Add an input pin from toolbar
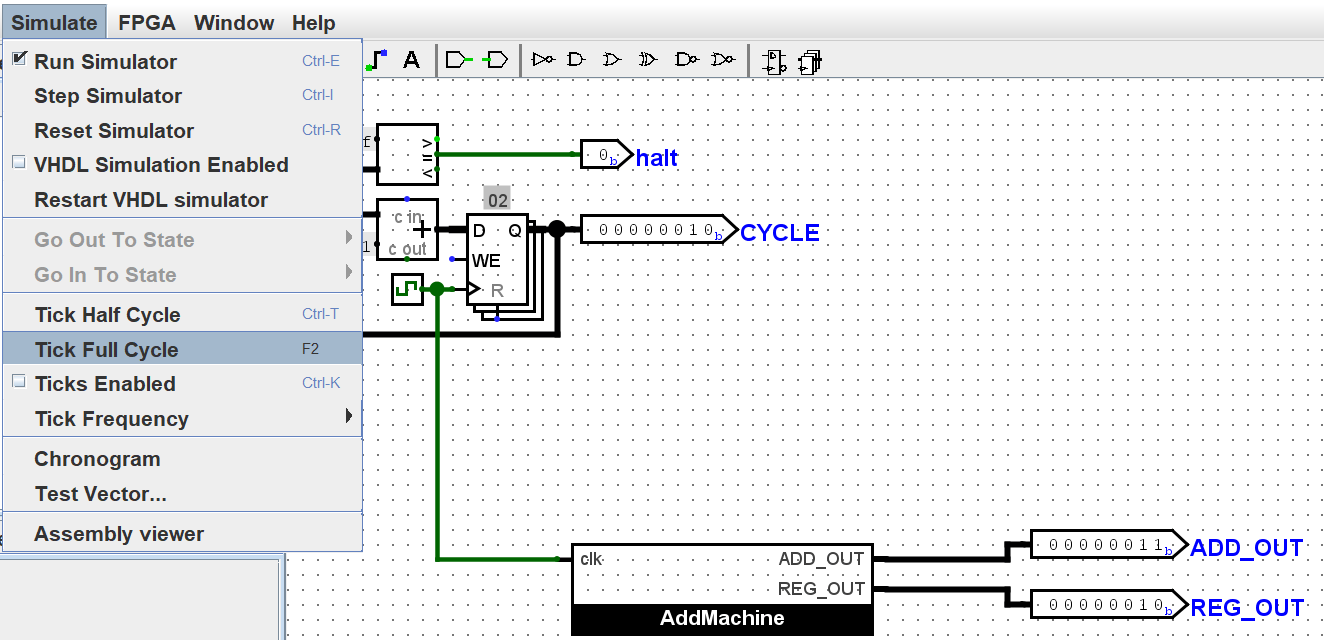This screenshot has width=1324, height=640. pyautogui.click(x=457, y=60)
